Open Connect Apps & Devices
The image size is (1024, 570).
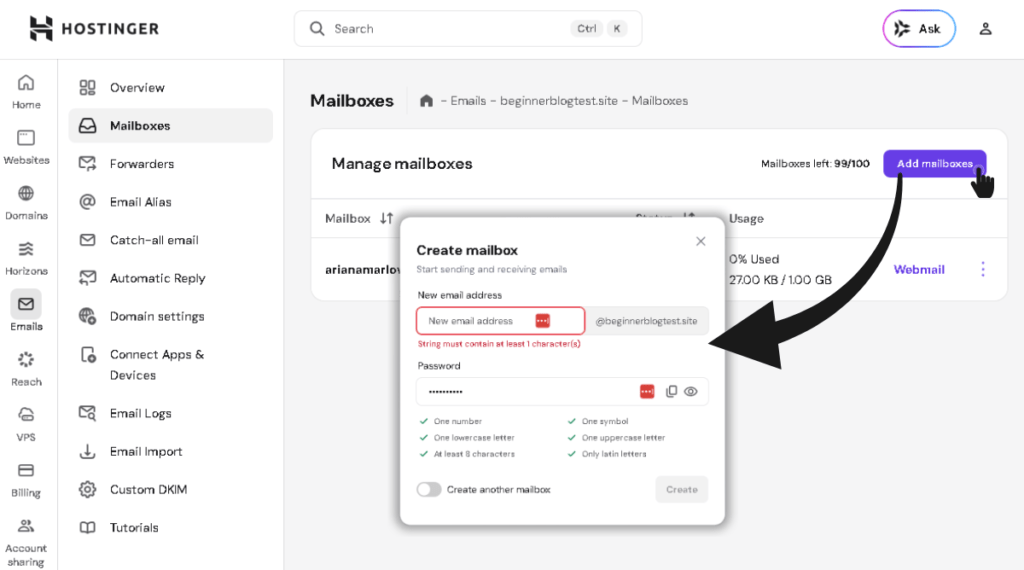pos(171,364)
